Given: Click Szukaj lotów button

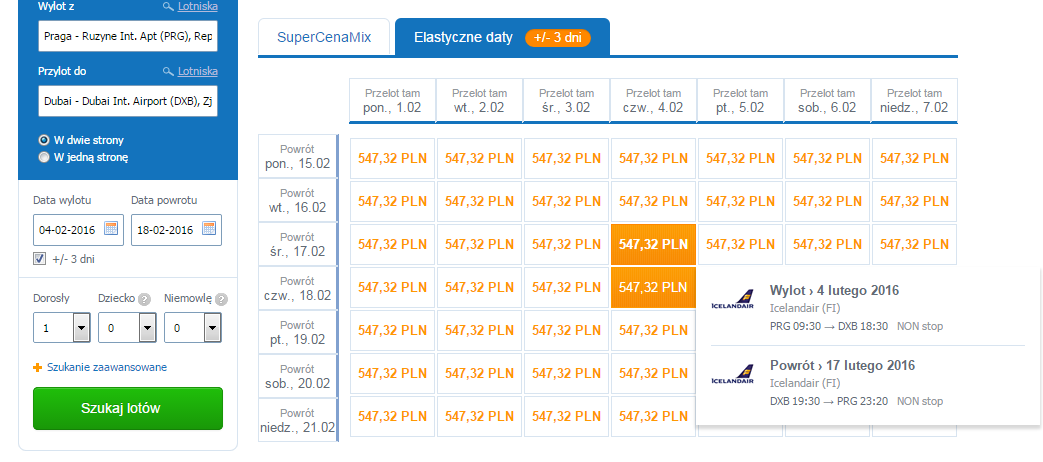Looking at the screenshot, I should pos(128,408).
